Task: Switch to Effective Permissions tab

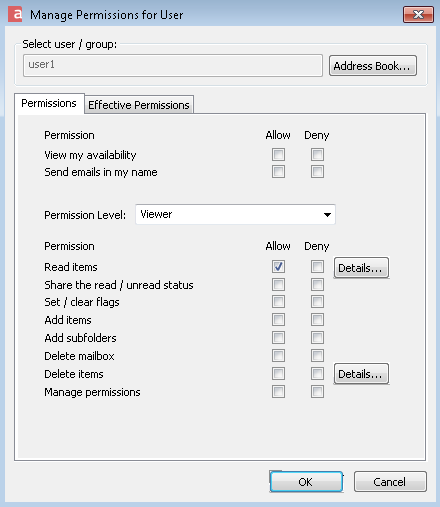Action: tap(139, 105)
